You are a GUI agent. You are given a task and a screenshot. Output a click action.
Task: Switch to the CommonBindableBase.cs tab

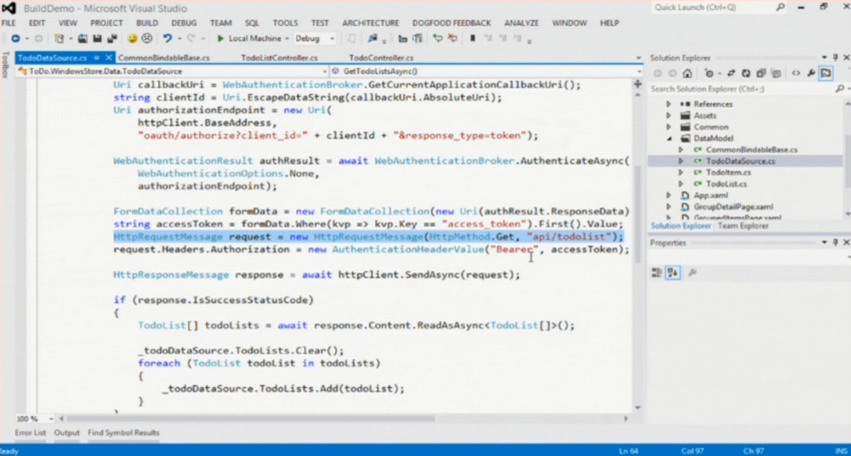(x=163, y=58)
